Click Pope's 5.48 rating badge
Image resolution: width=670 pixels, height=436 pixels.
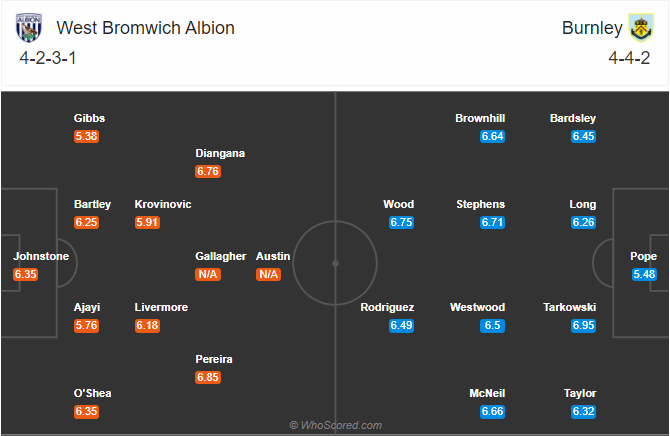coord(644,274)
